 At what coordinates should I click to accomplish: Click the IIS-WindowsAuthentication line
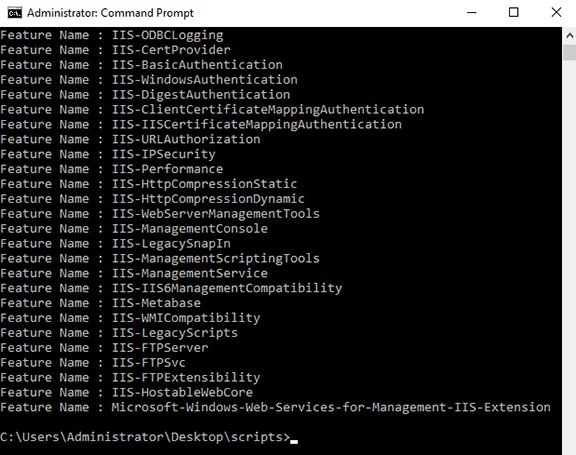point(149,80)
